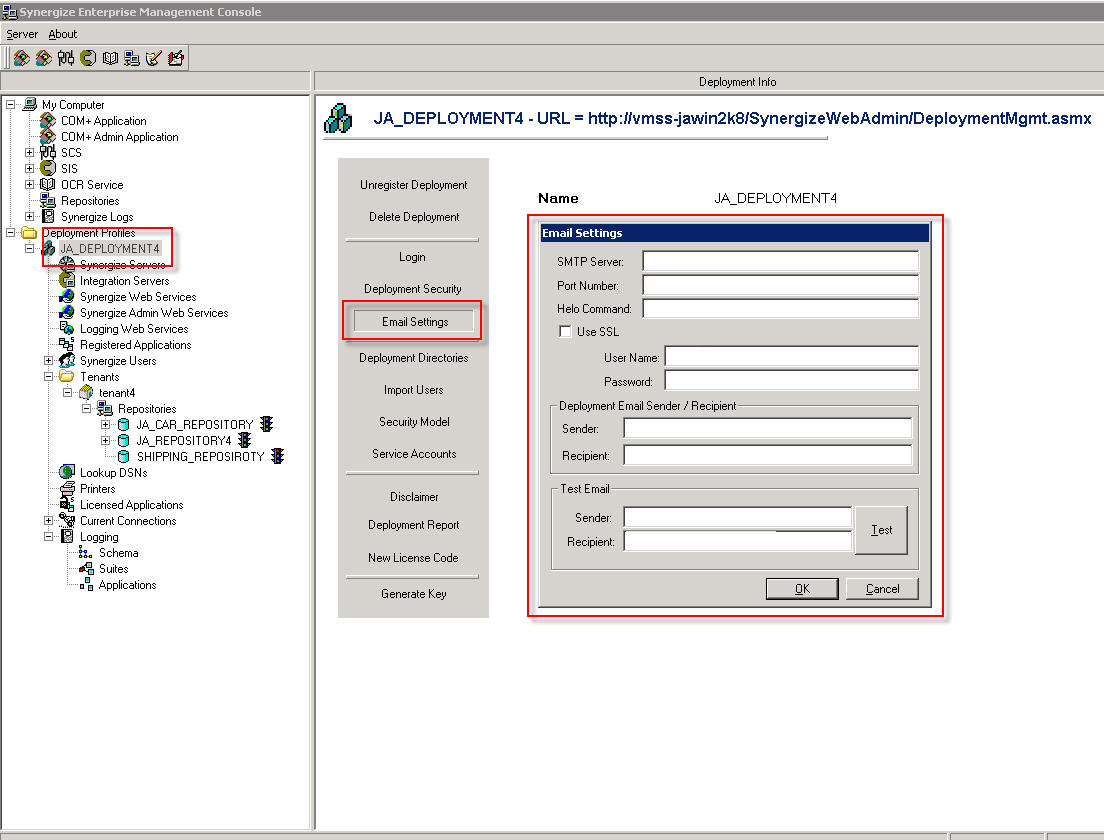Click the OCR Service book toolbar icon
The height and width of the screenshot is (840, 1104).
coord(110,58)
